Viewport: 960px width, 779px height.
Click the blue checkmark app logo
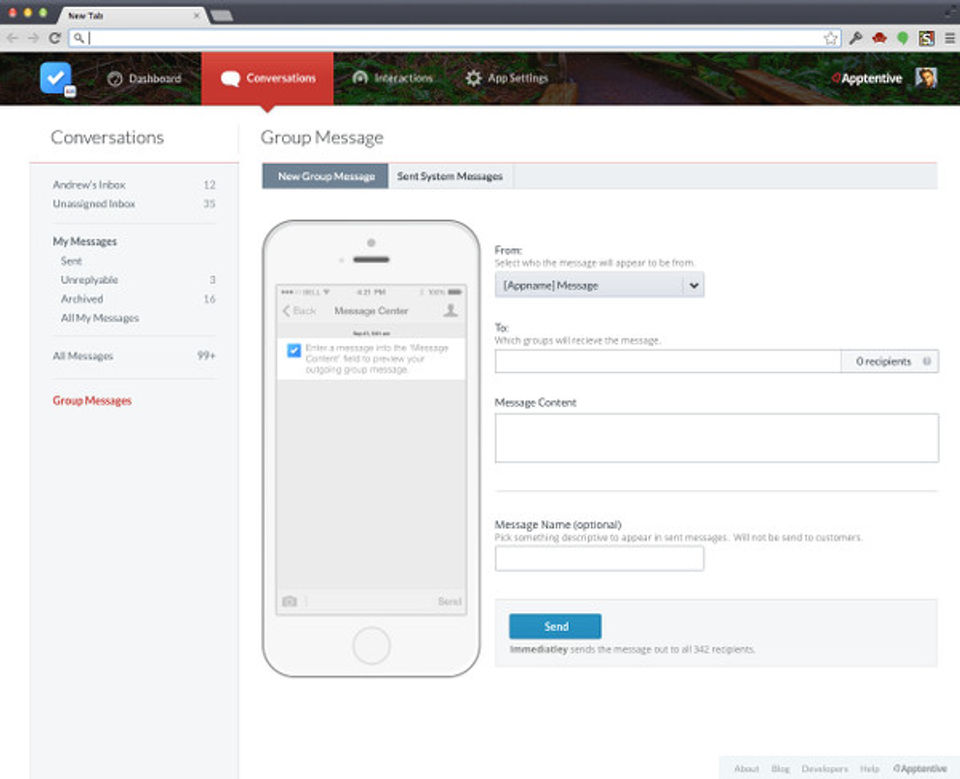pos(56,78)
